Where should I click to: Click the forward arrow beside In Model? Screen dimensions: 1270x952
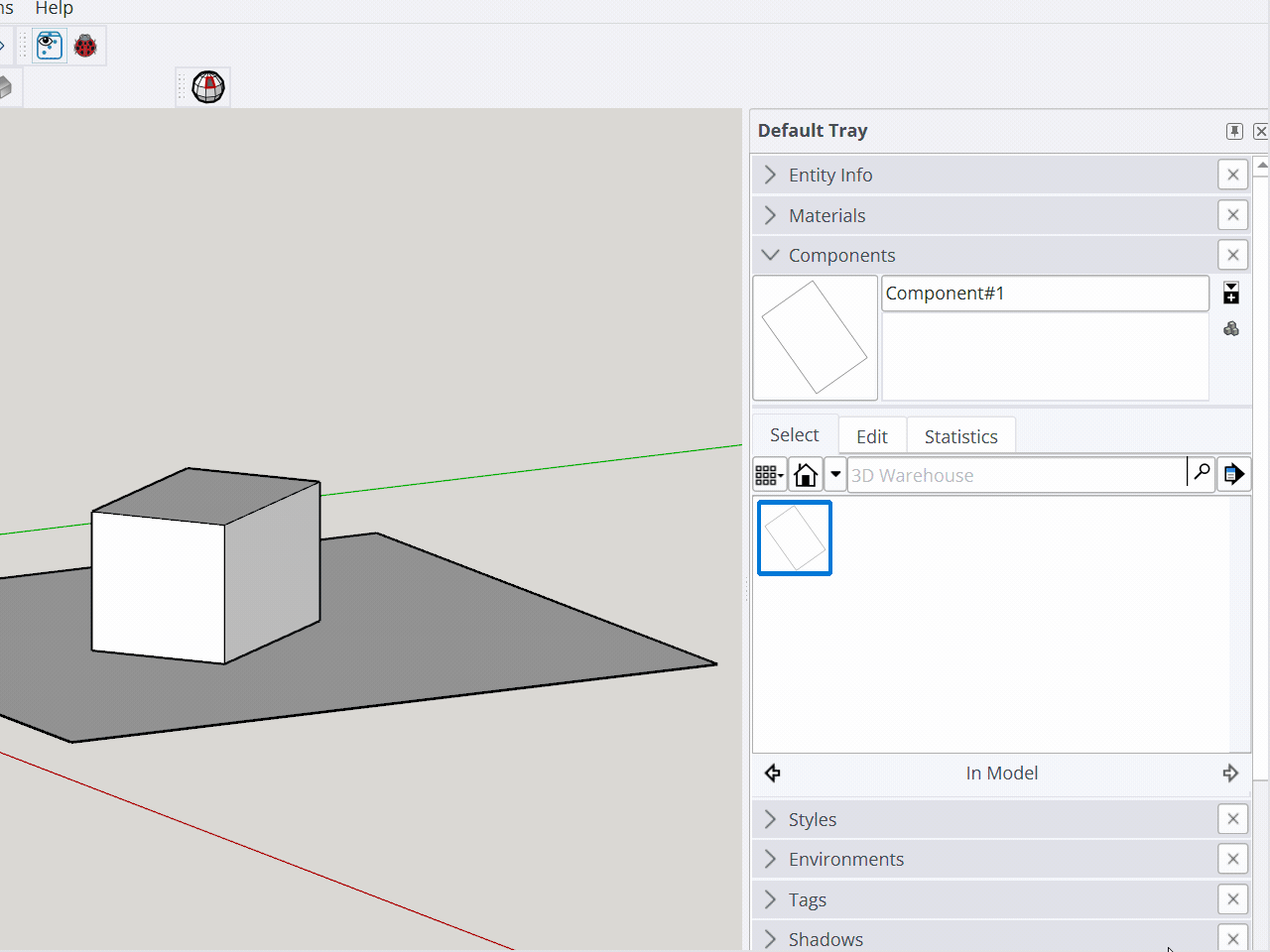coord(1230,773)
